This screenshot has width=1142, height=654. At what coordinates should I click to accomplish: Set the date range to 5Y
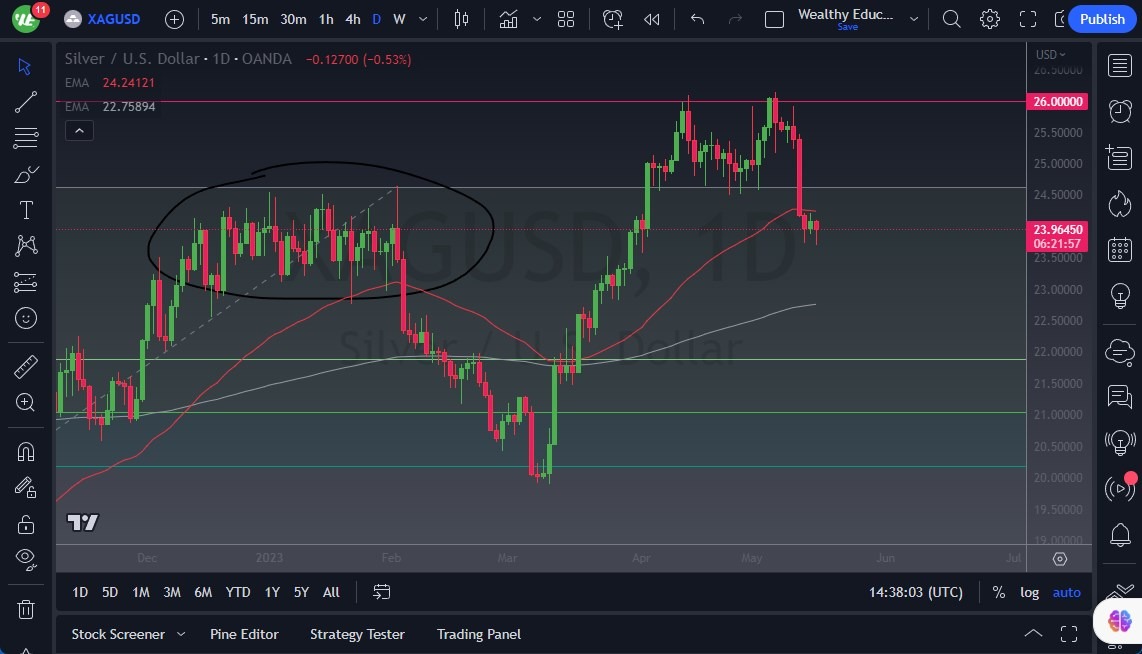pyautogui.click(x=301, y=592)
